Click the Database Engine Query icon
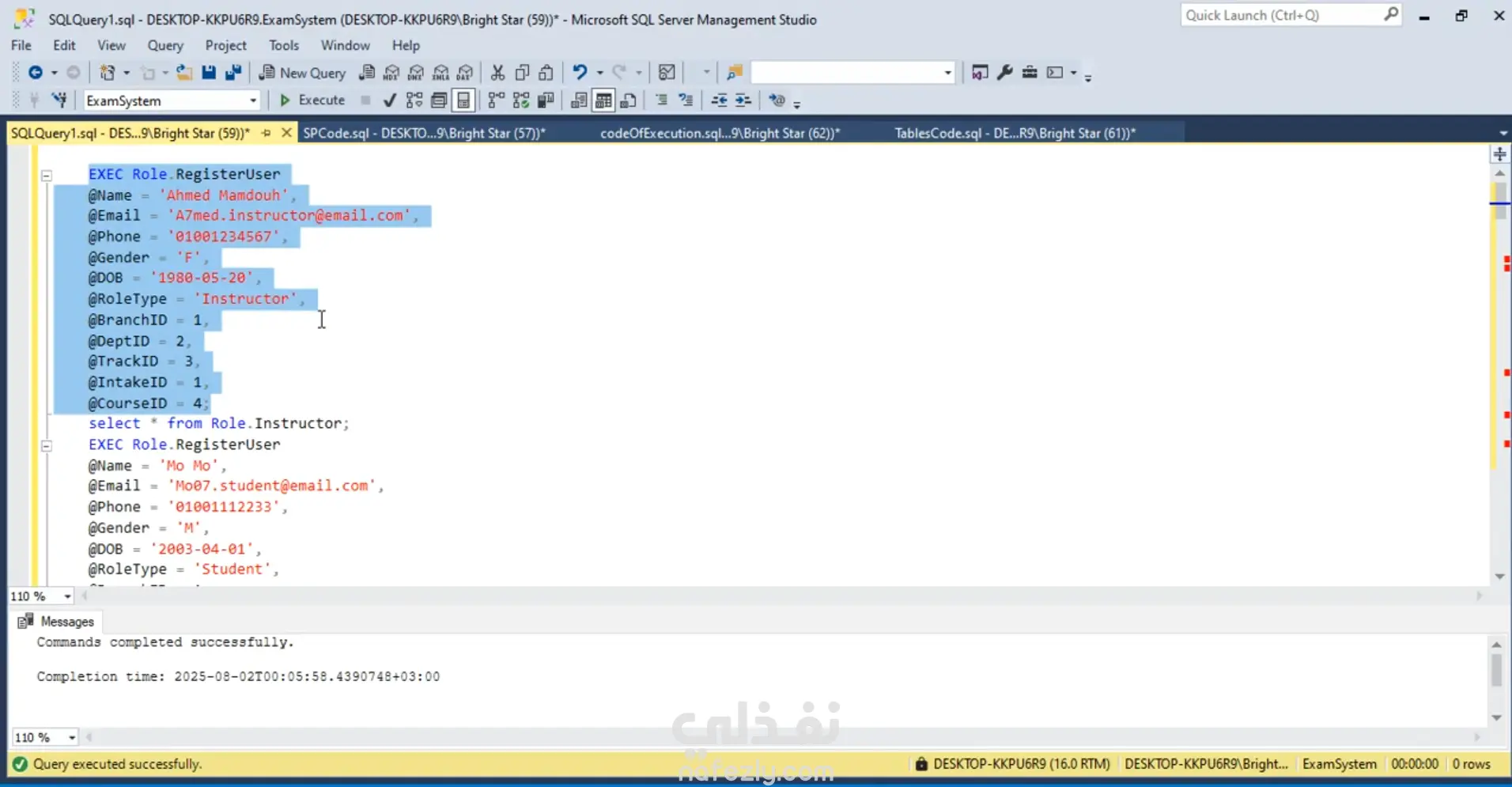This screenshot has height=787, width=1512. [367, 73]
